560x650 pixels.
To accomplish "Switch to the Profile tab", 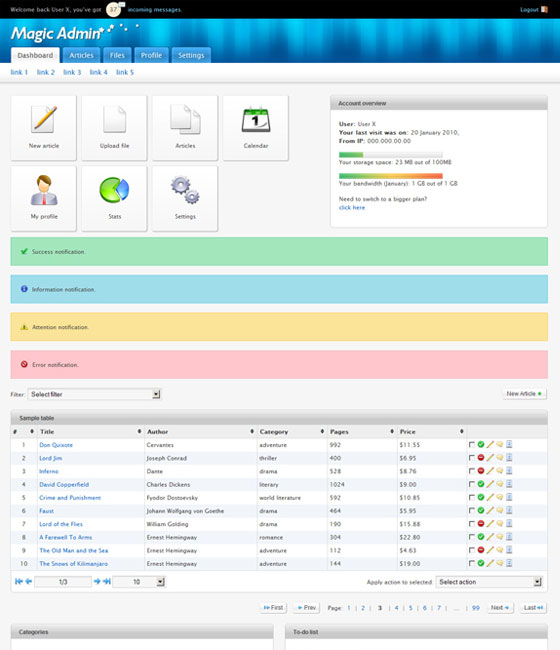I will (x=151, y=55).
